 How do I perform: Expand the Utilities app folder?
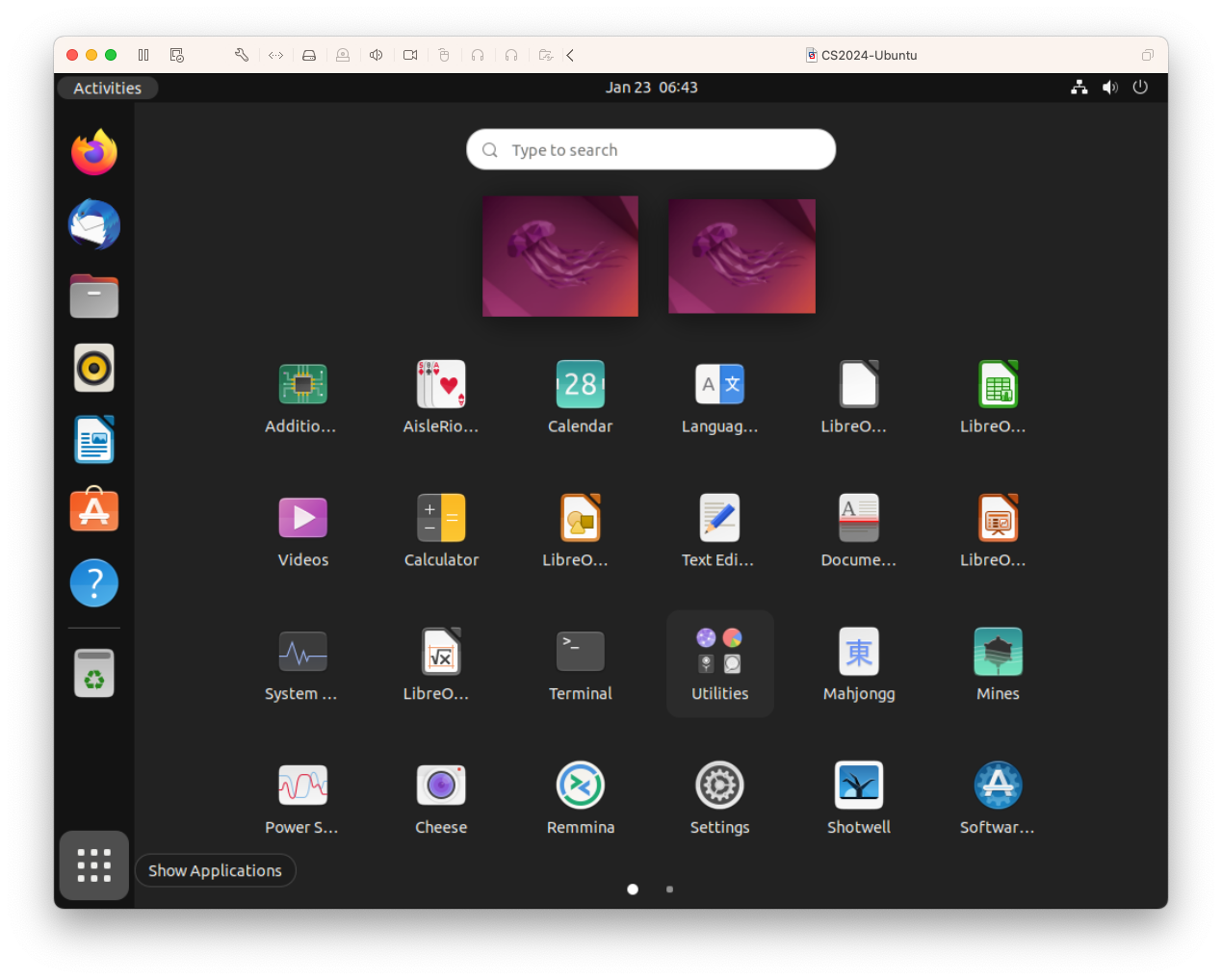719,662
